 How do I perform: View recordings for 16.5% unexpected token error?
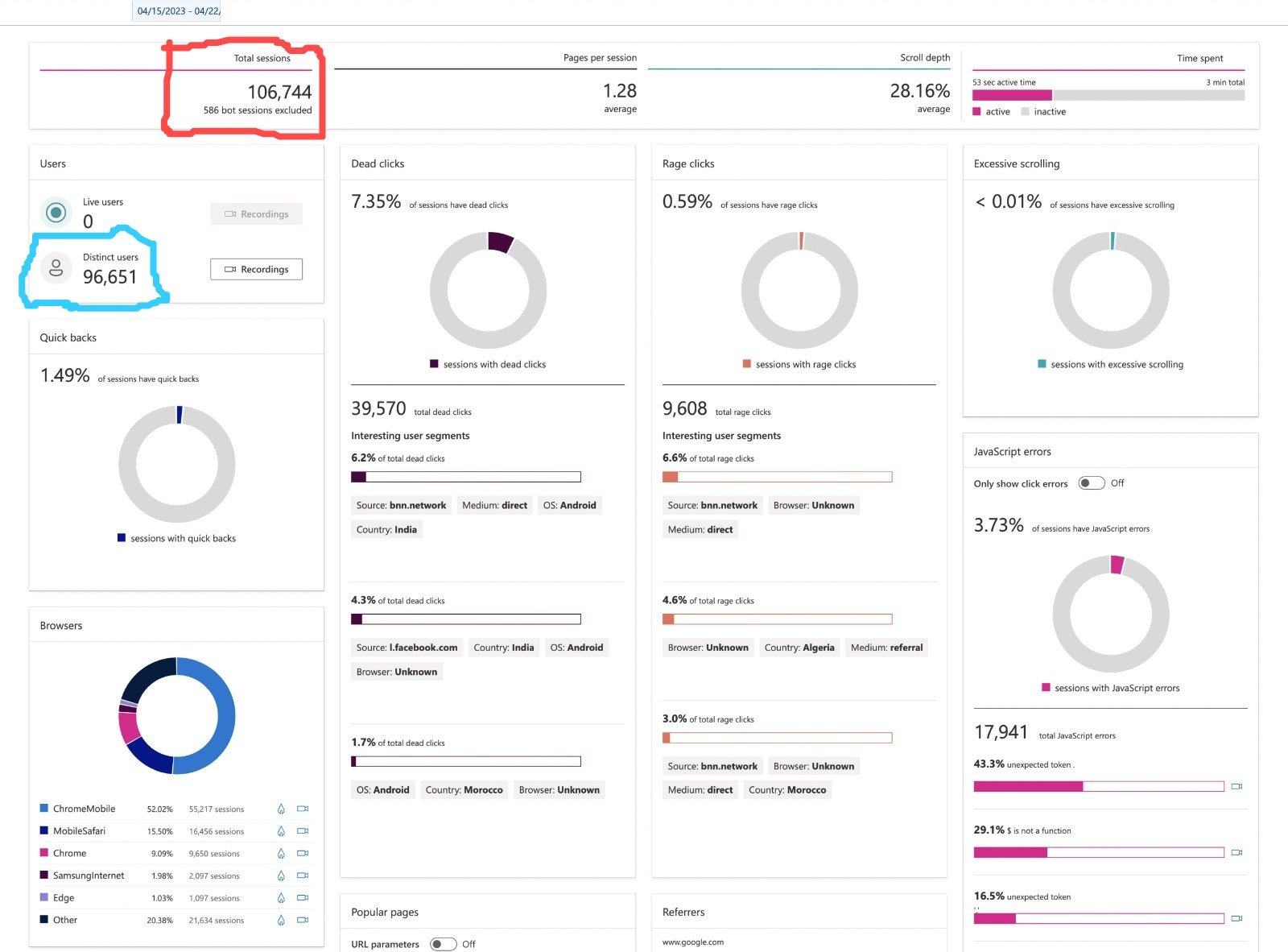[x=1237, y=918]
